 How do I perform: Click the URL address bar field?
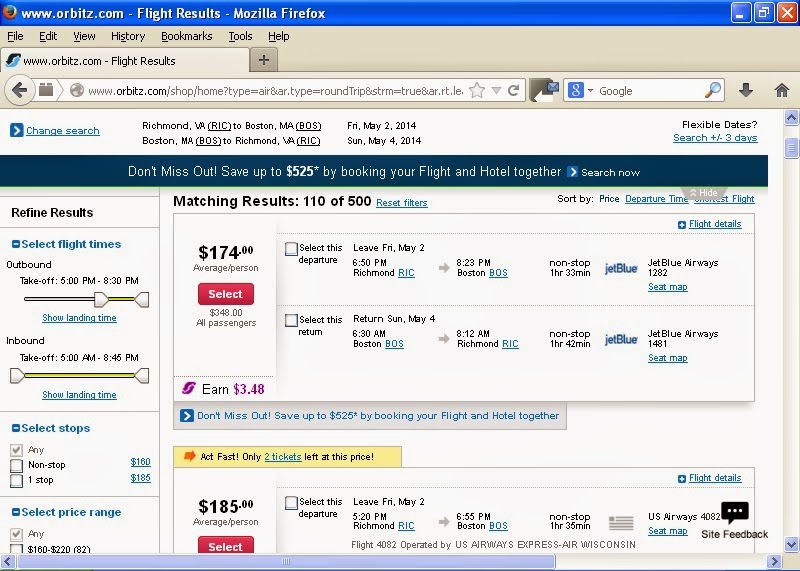pyautogui.click(x=276, y=91)
